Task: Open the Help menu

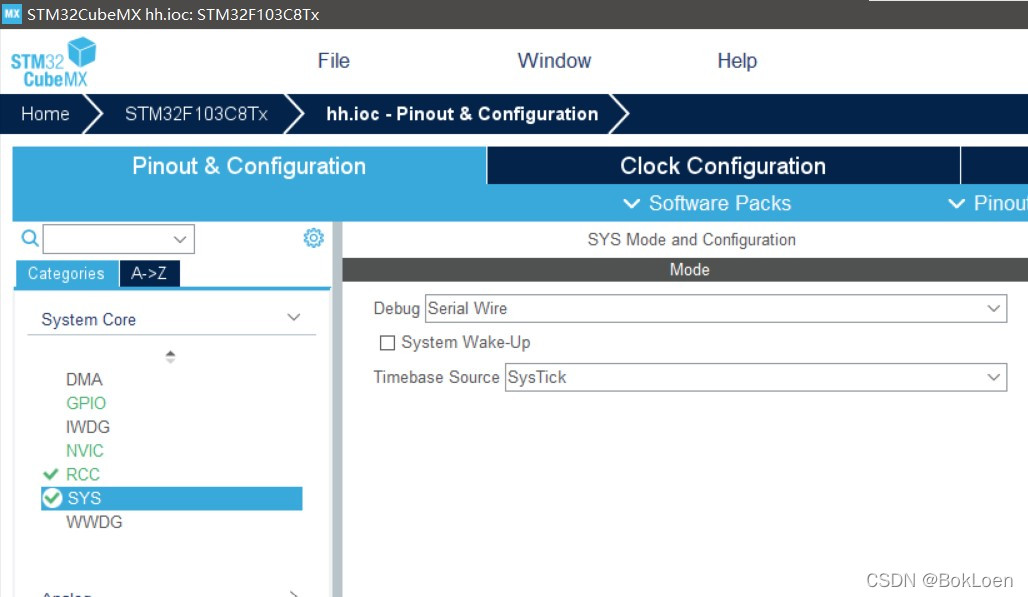Action: 737,61
